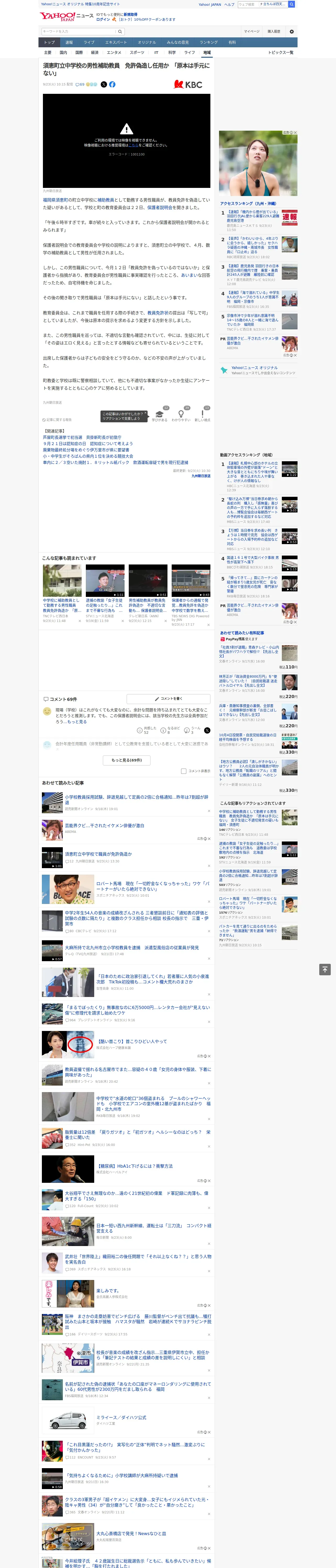Click the マイページ link
The height and width of the screenshot is (1568, 336).
[x=252, y=31]
